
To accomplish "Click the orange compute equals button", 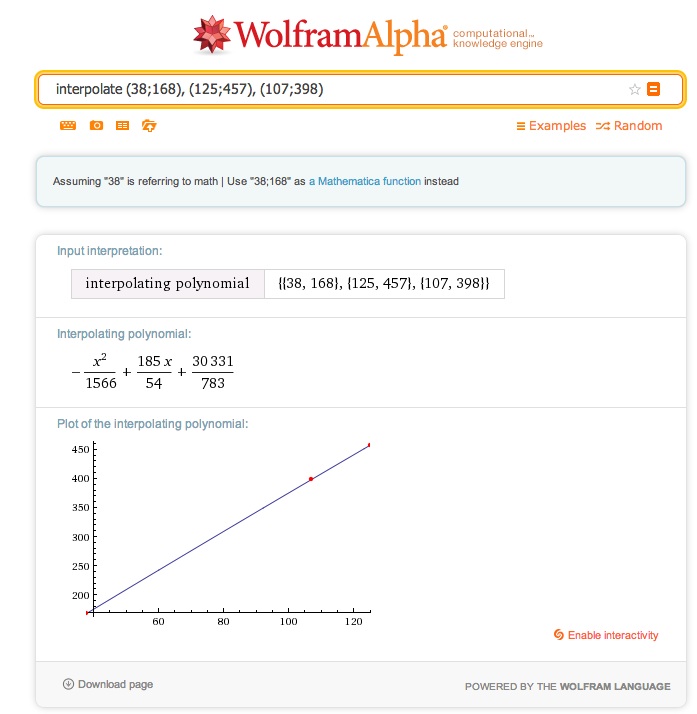I will click(x=653, y=89).
